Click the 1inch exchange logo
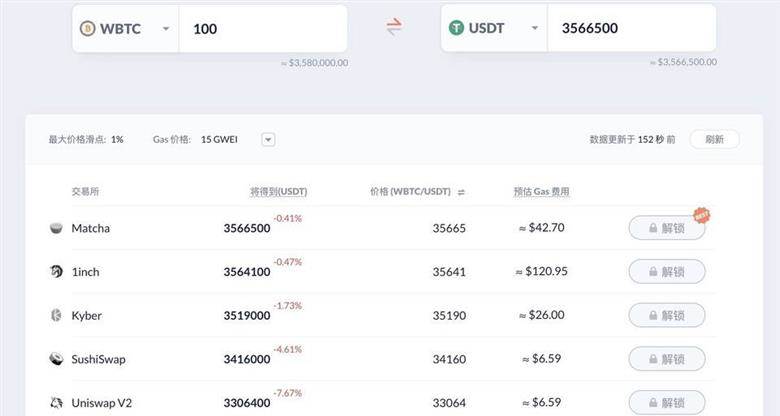The width and height of the screenshot is (780, 416). tap(56, 272)
